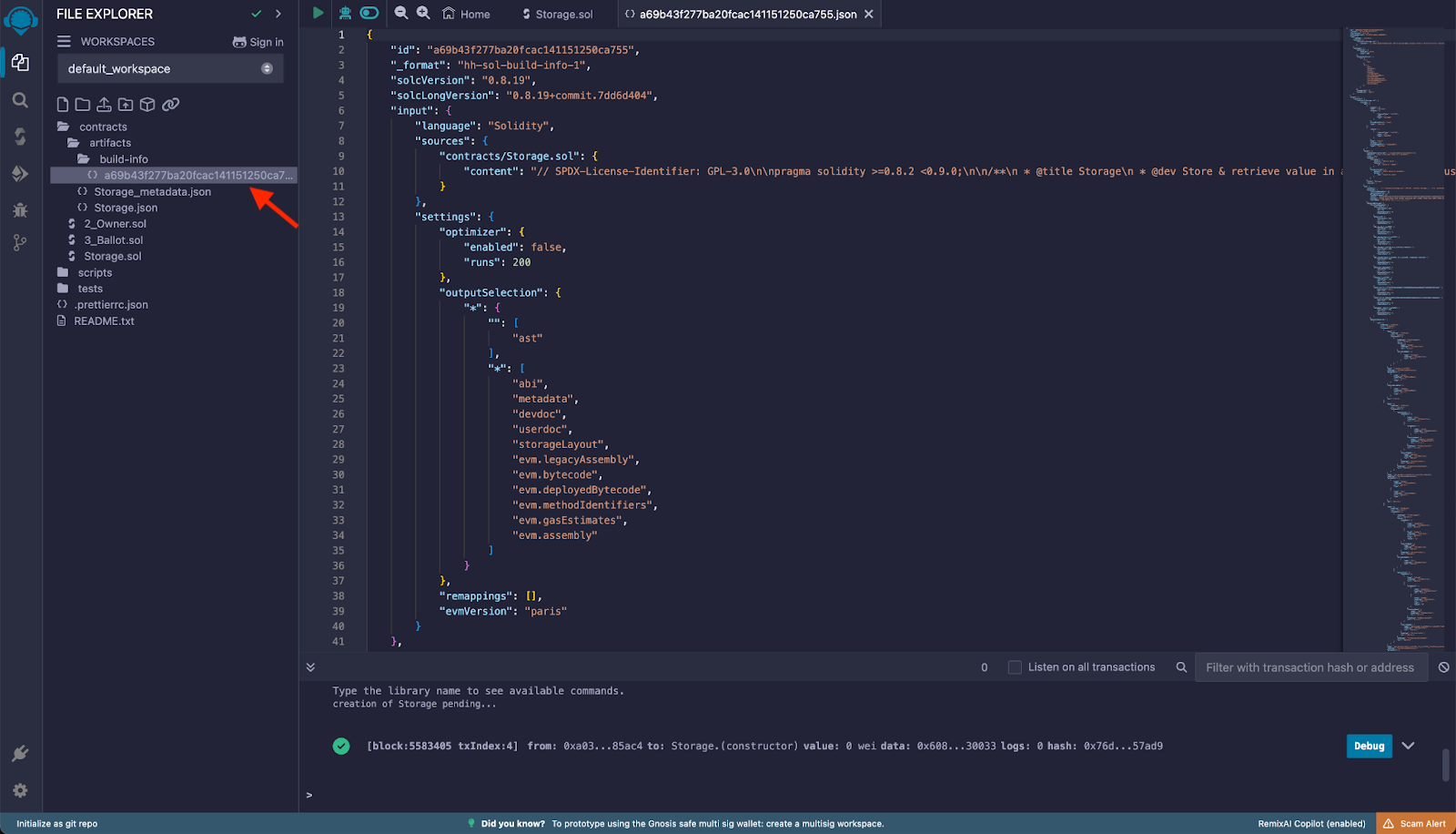Screen dimensions: 1456x834
Task: Open Deploy & run transactions panel
Action: click(x=20, y=174)
